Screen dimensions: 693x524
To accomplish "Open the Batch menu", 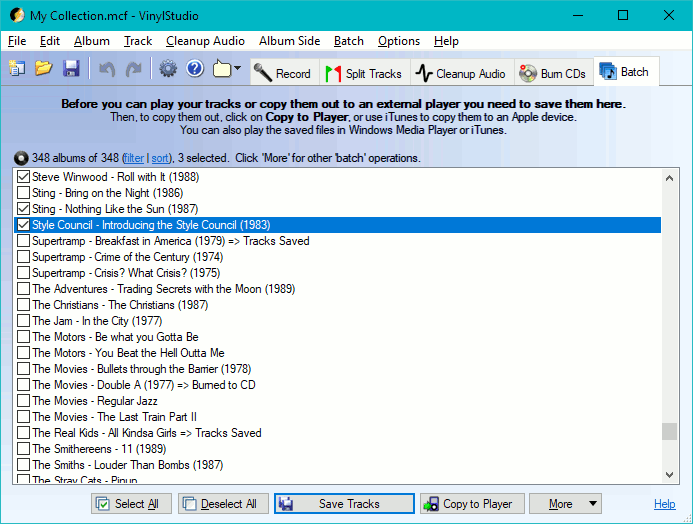I will 349,41.
